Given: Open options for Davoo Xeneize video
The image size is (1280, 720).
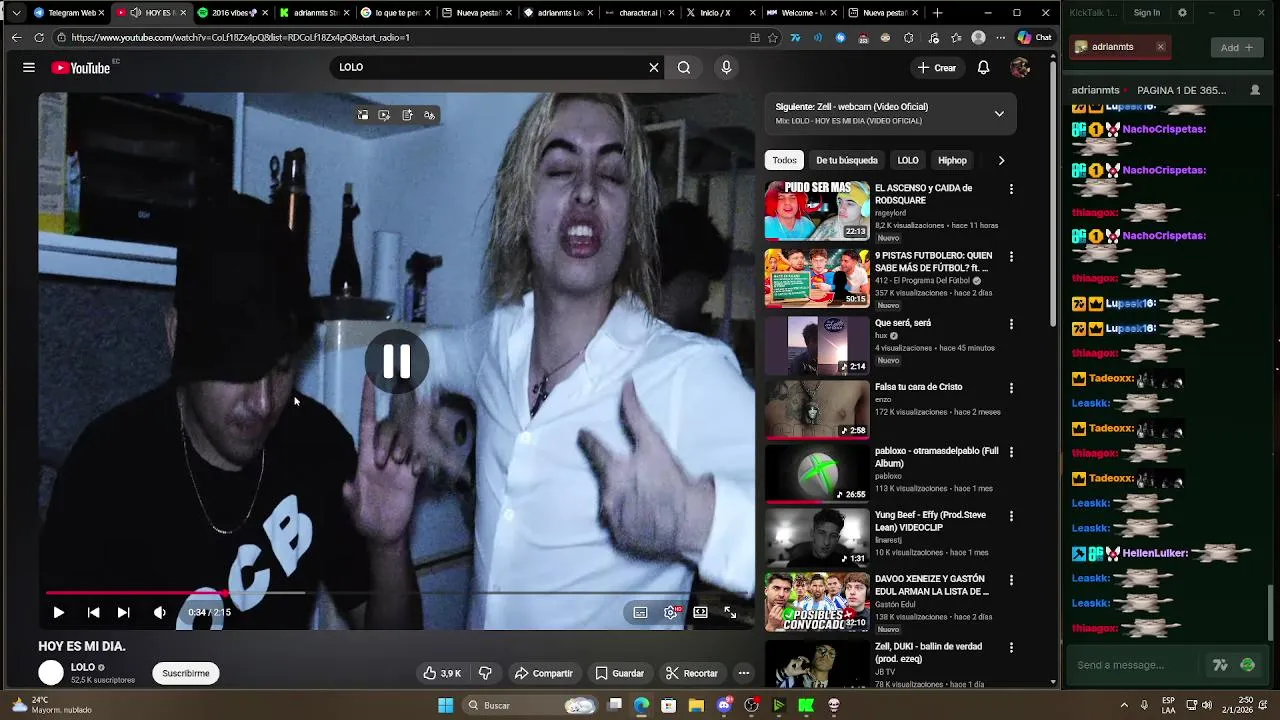Looking at the screenshot, I should 1011,580.
